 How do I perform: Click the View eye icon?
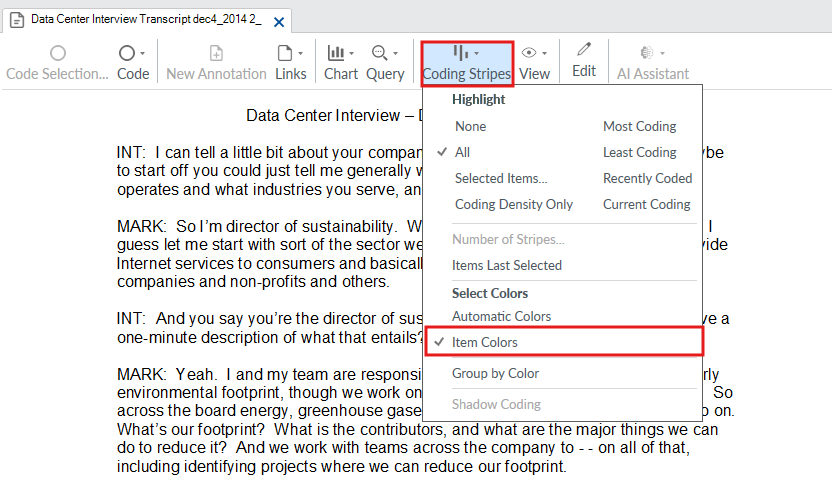click(528, 53)
